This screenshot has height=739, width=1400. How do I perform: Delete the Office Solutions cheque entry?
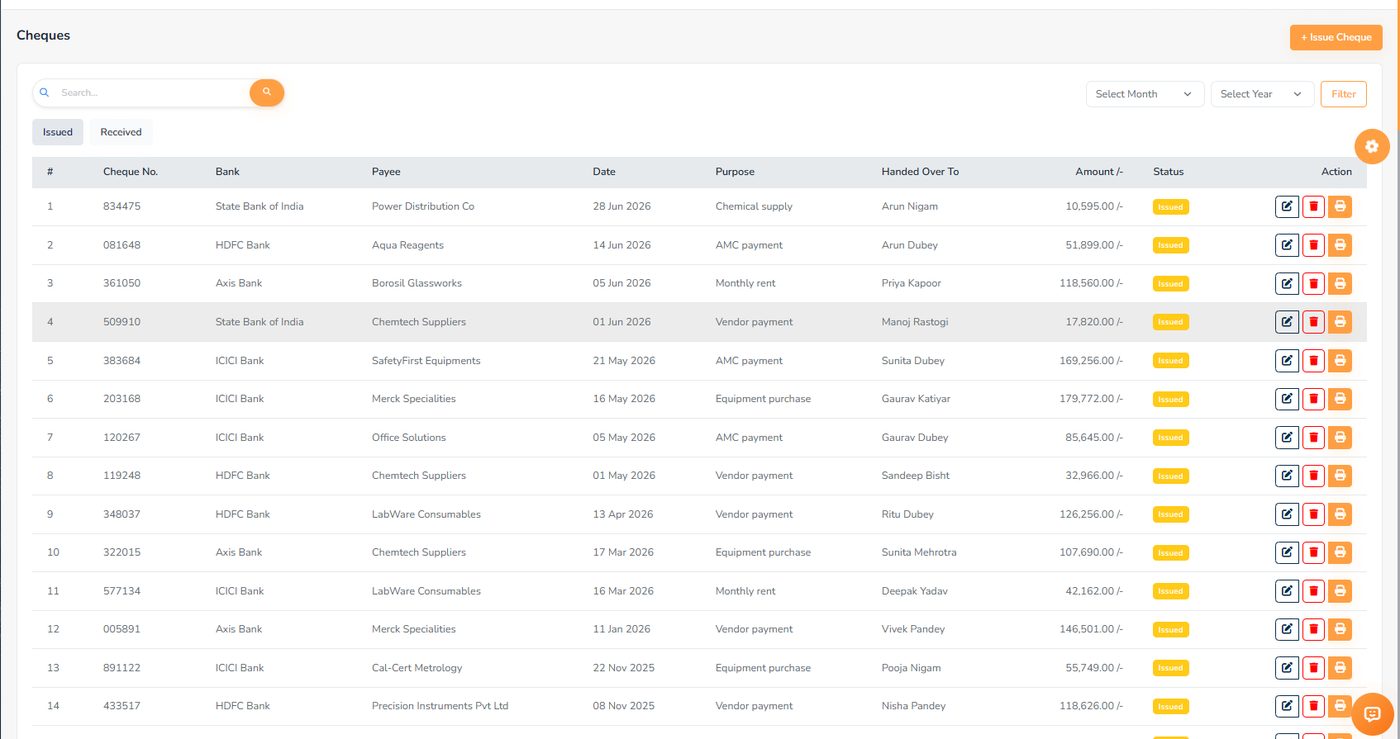click(x=1313, y=437)
